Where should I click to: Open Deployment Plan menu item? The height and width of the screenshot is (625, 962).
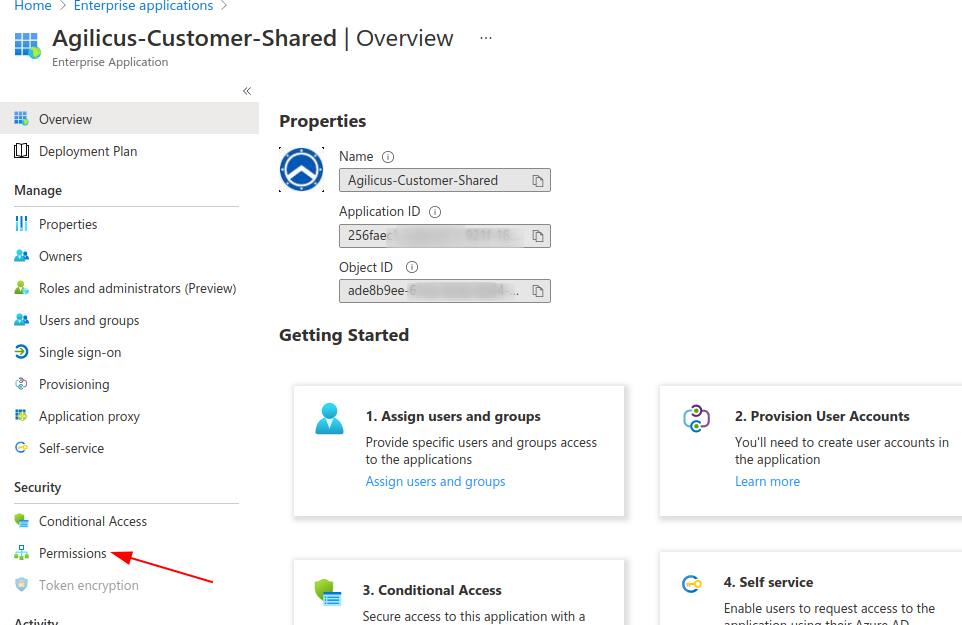click(x=88, y=151)
